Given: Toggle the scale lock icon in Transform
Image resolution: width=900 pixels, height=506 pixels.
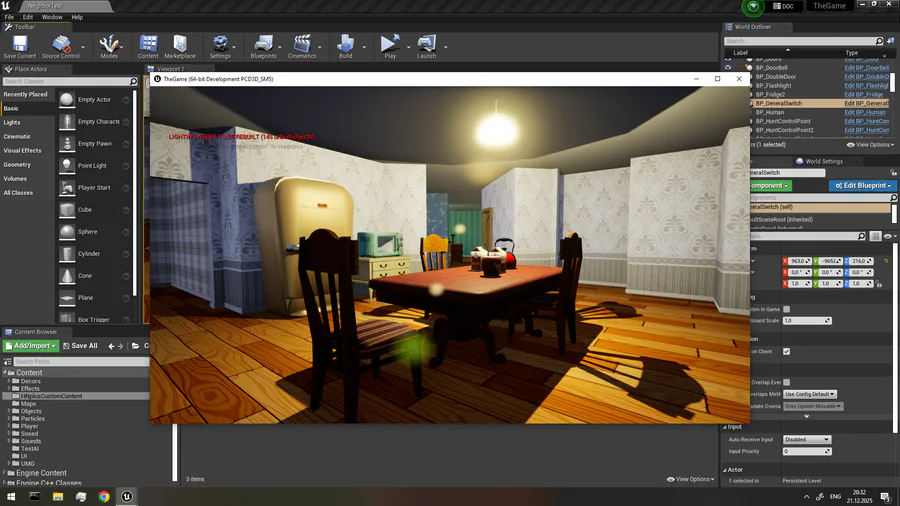Looking at the screenshot, I should coord(879,283).
